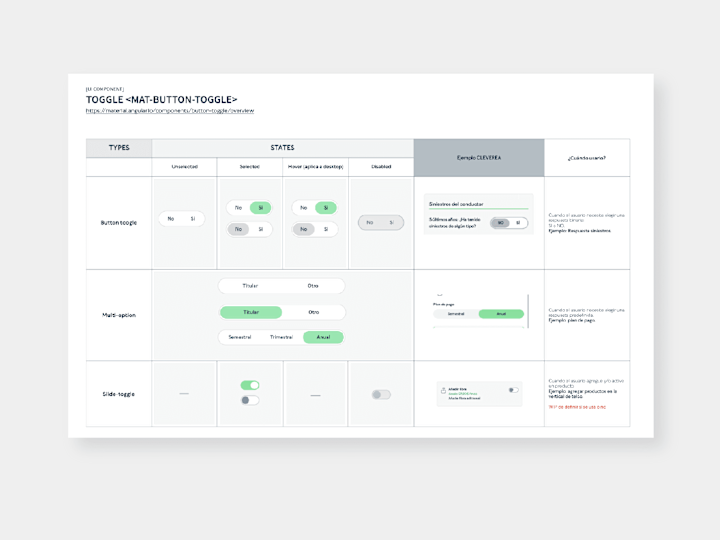
Task: Select the gray "No" pill in the Selected column
Action: coord(238,229)
